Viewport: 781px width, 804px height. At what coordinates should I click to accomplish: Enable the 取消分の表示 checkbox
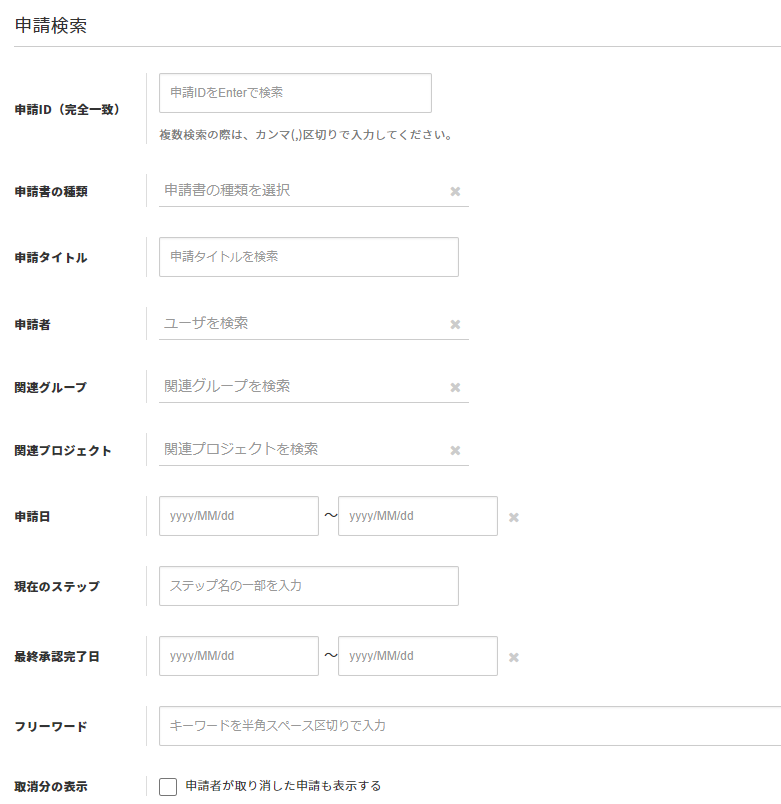coord(168,787)
